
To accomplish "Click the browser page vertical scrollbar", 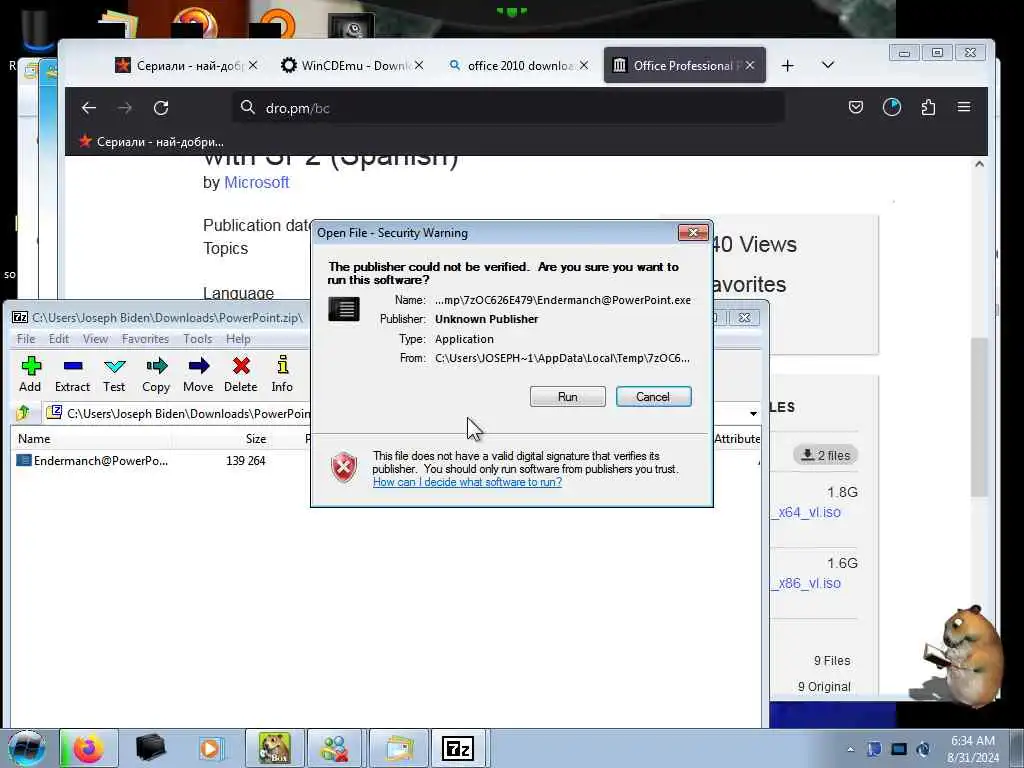I will [x=978, y=418].
